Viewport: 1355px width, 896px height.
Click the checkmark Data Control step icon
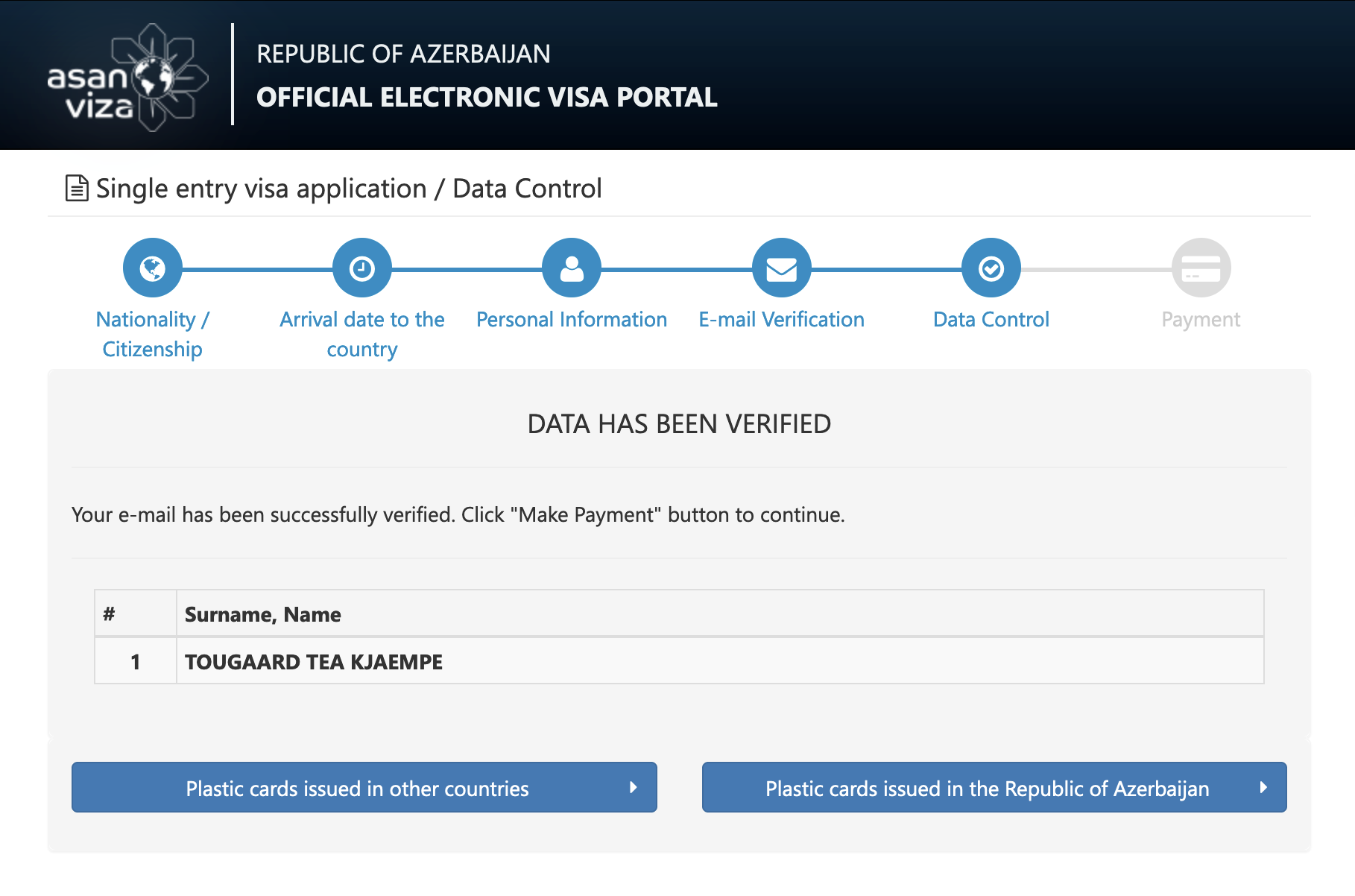click(x=991, y=268)
